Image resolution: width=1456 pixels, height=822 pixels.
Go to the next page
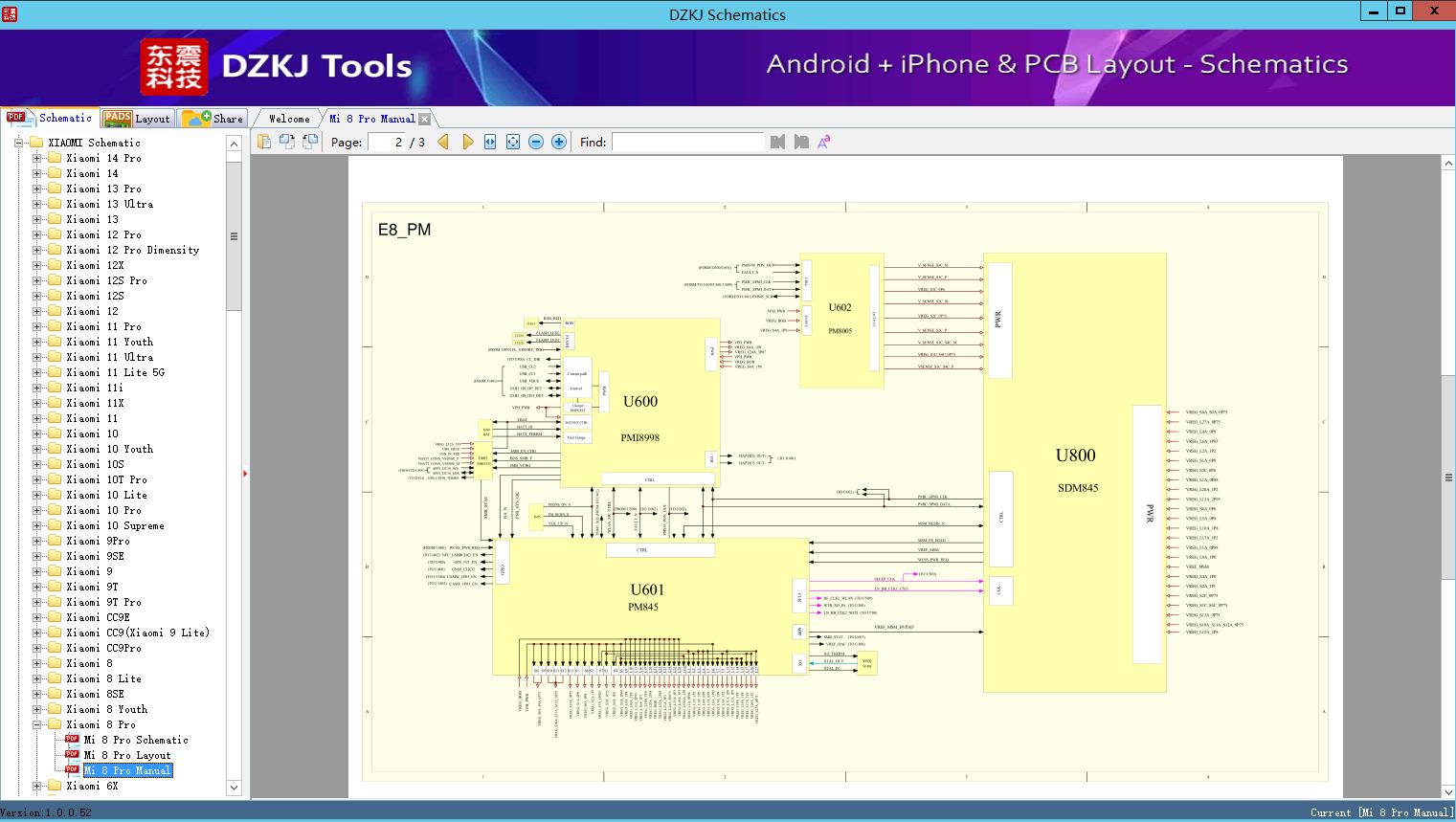coord(467,142)
